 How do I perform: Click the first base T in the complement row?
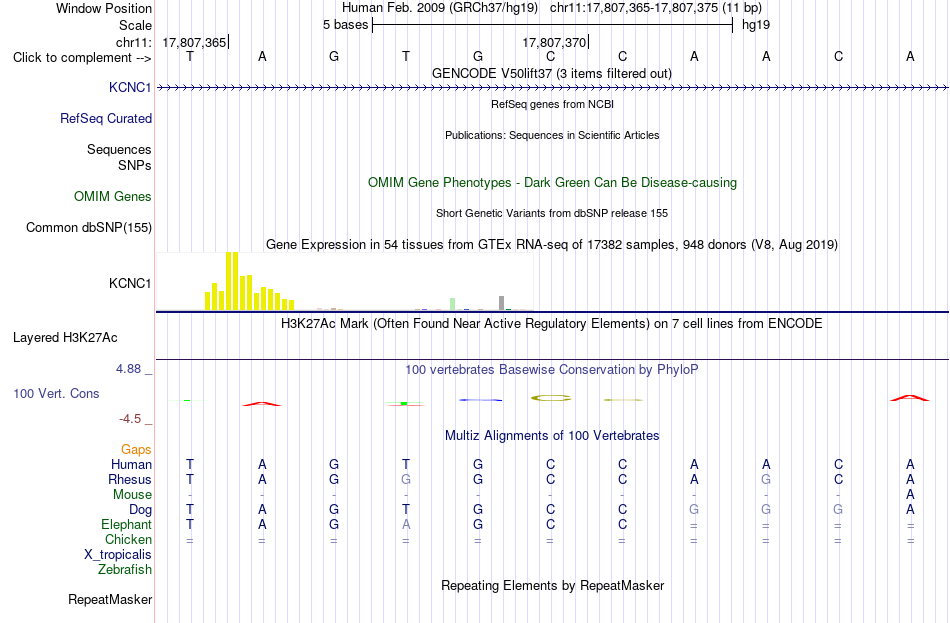click(x=190, y=56)
